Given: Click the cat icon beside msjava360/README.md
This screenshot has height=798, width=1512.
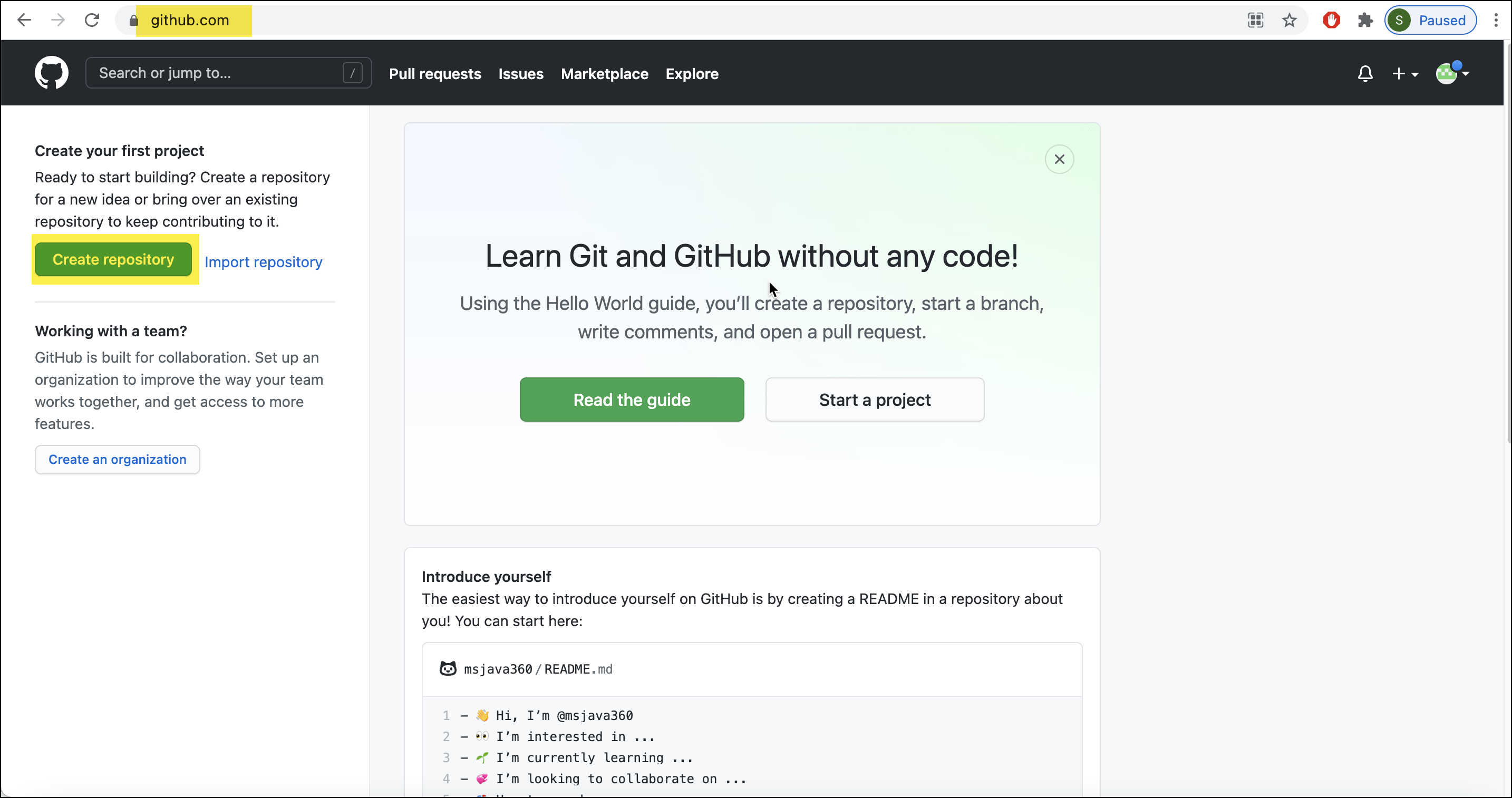Looking at the screenshot, I should tap(448, 669).
